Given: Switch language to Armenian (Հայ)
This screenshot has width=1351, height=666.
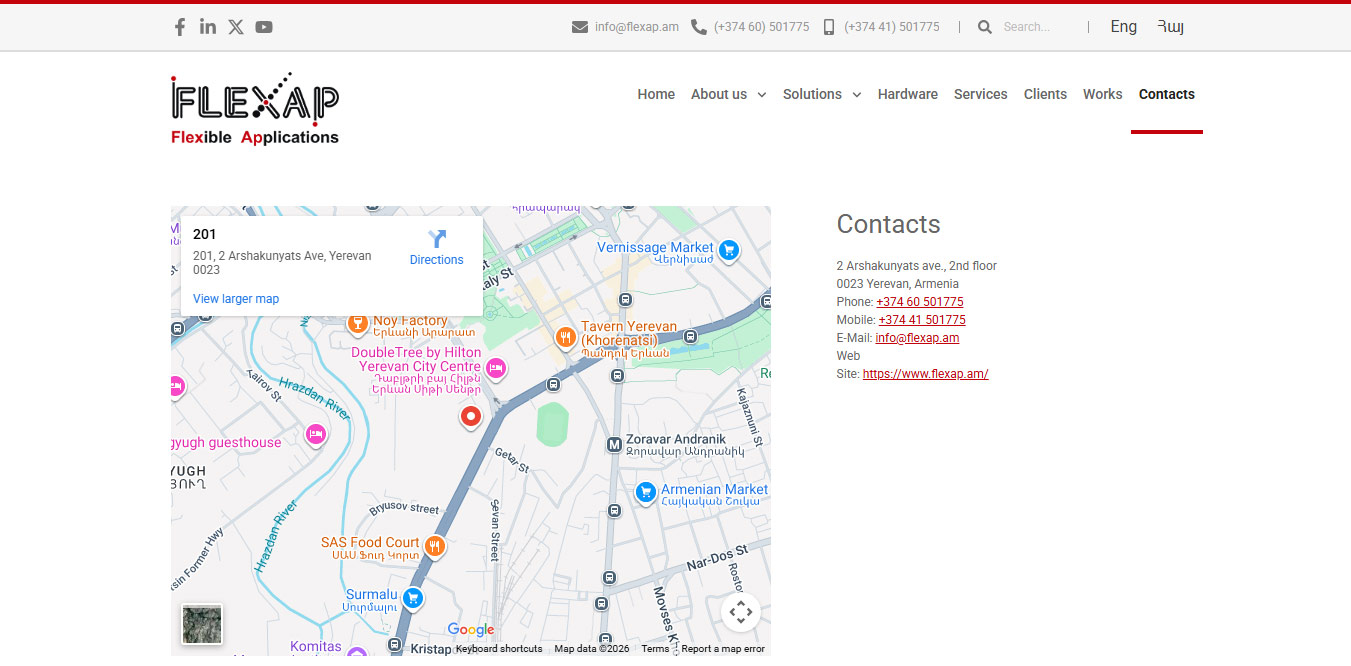Looking at the screenshot, I should (x=1170, y=27).
